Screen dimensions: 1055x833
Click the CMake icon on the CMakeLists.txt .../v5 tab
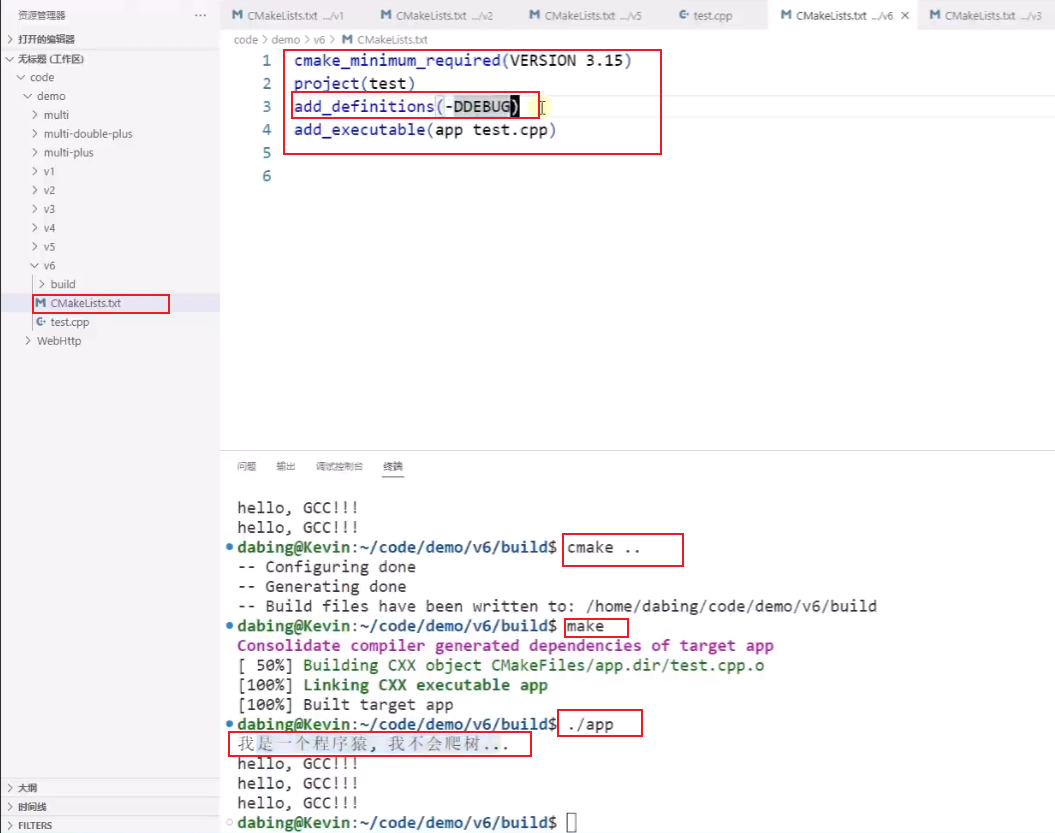(x=537, y=15)
